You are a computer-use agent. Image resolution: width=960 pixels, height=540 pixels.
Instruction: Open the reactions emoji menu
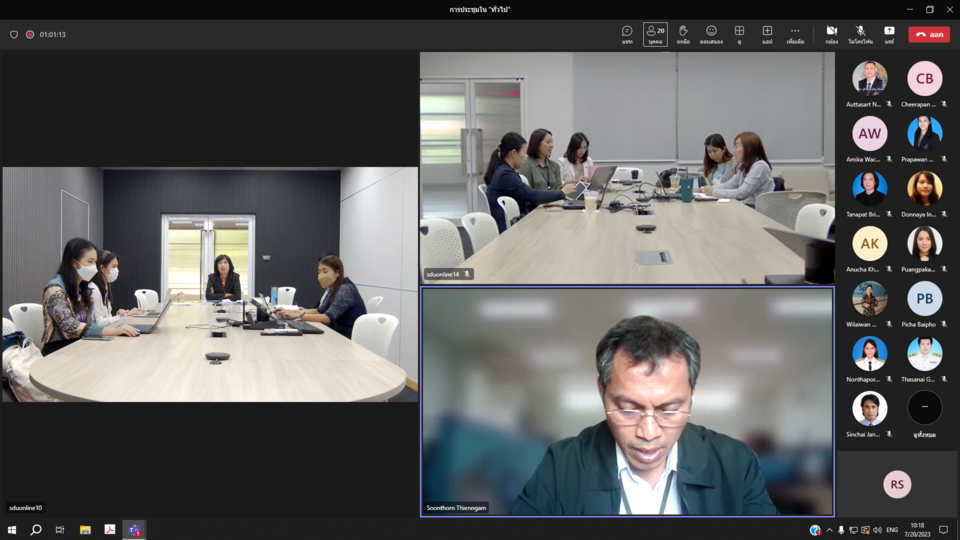[711, 34]
